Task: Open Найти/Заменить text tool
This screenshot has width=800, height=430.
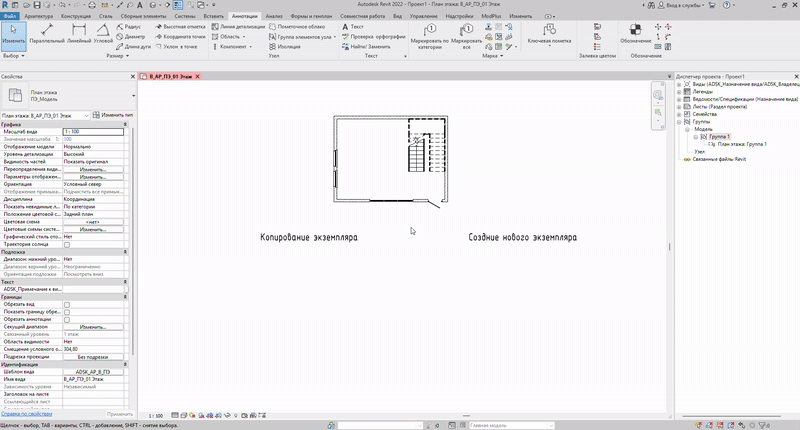Action: [x=366, y=46]
